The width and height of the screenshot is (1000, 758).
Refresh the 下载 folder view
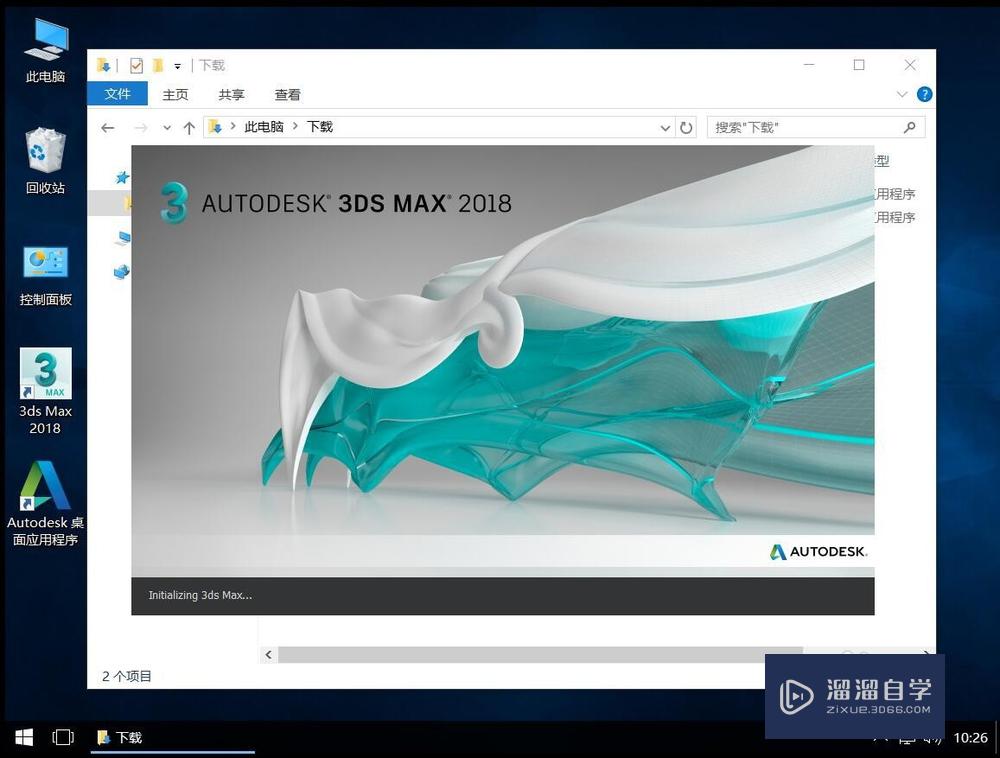pos(686,128)
